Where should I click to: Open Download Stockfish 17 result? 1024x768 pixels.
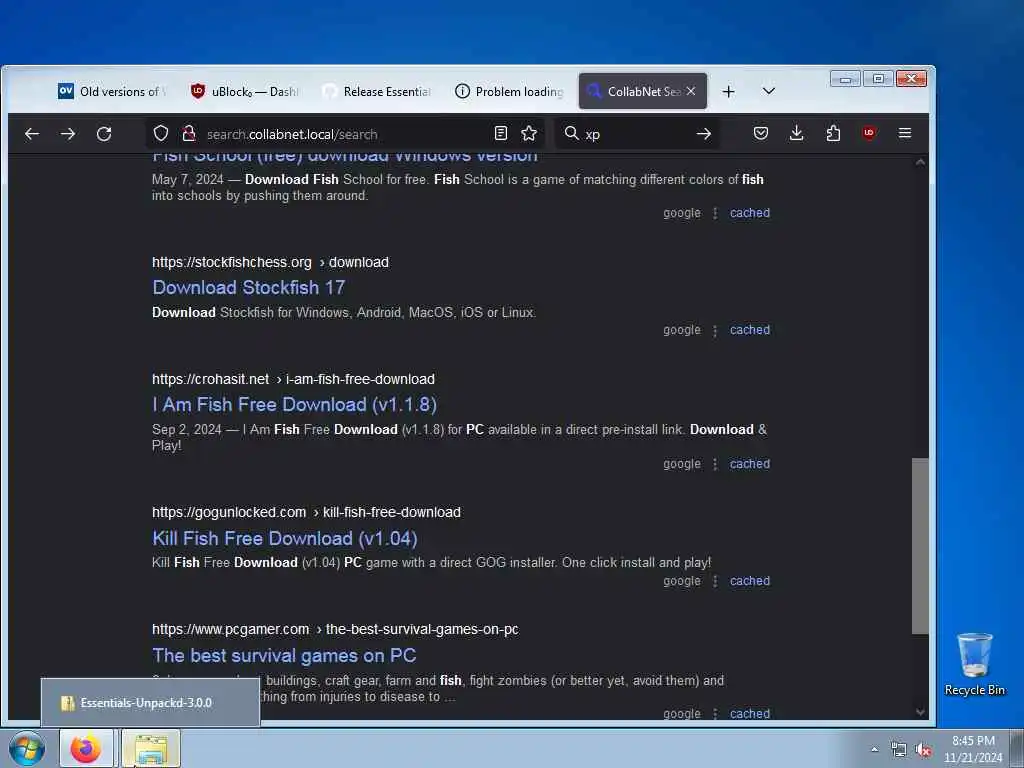click(249, 287)
